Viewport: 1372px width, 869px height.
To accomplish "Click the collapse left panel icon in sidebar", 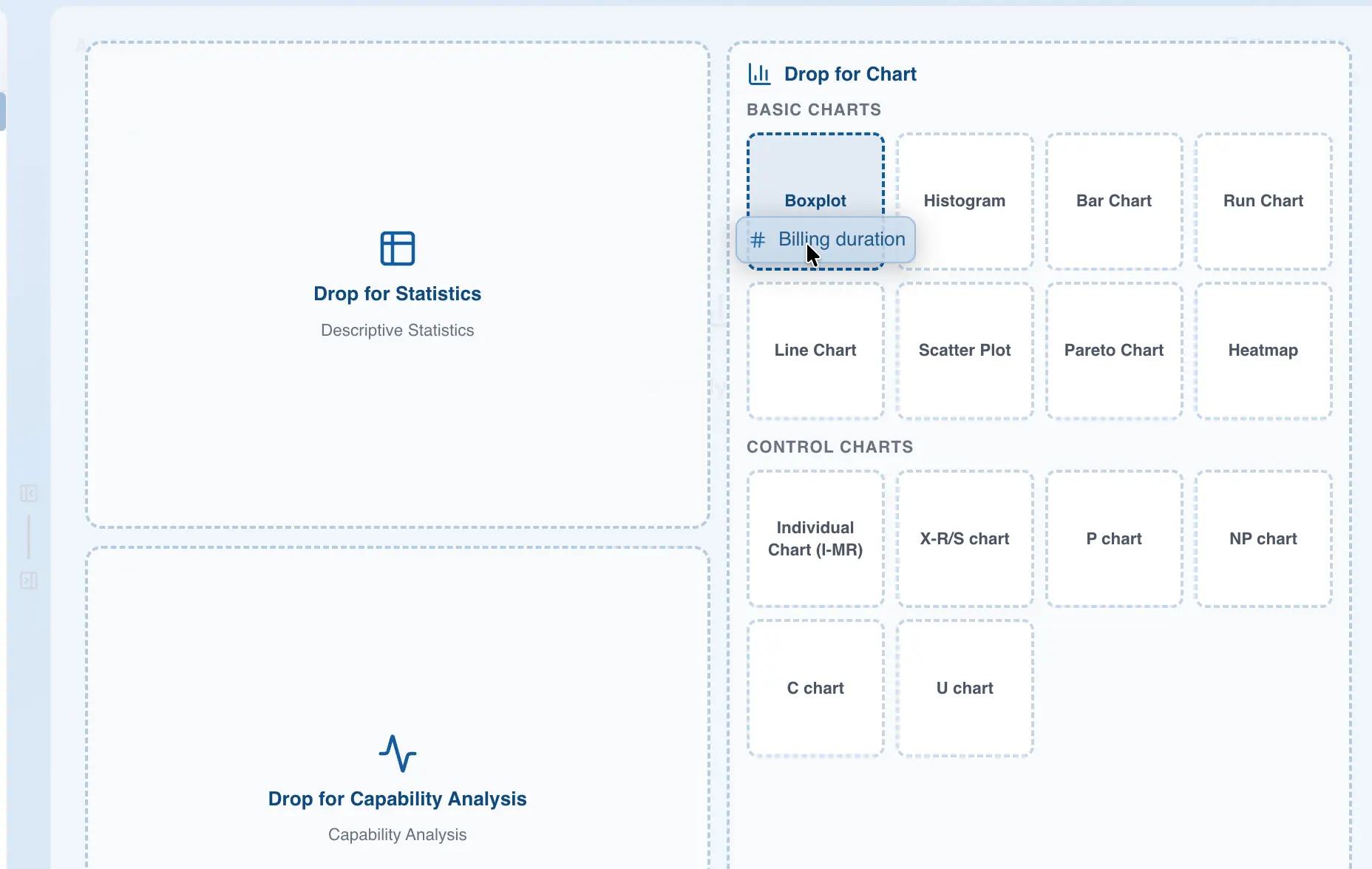I will [x=29, y=493].
